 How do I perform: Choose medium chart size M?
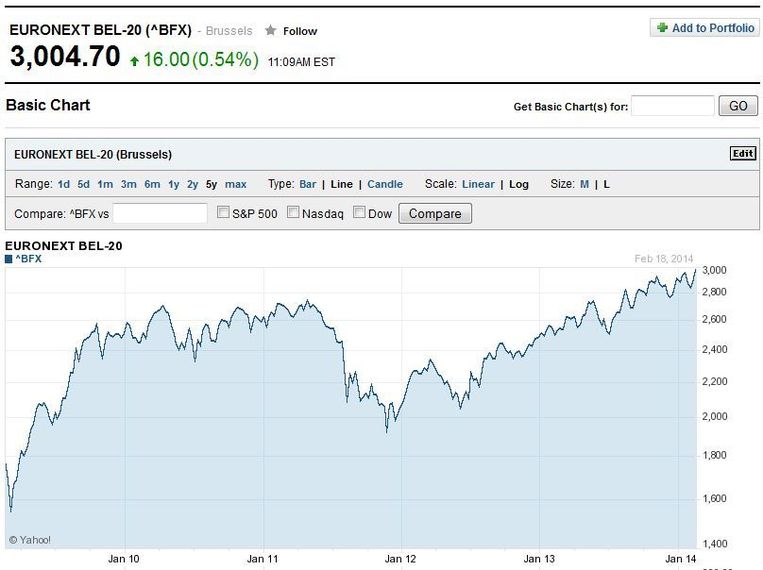(x=585, y=184)
